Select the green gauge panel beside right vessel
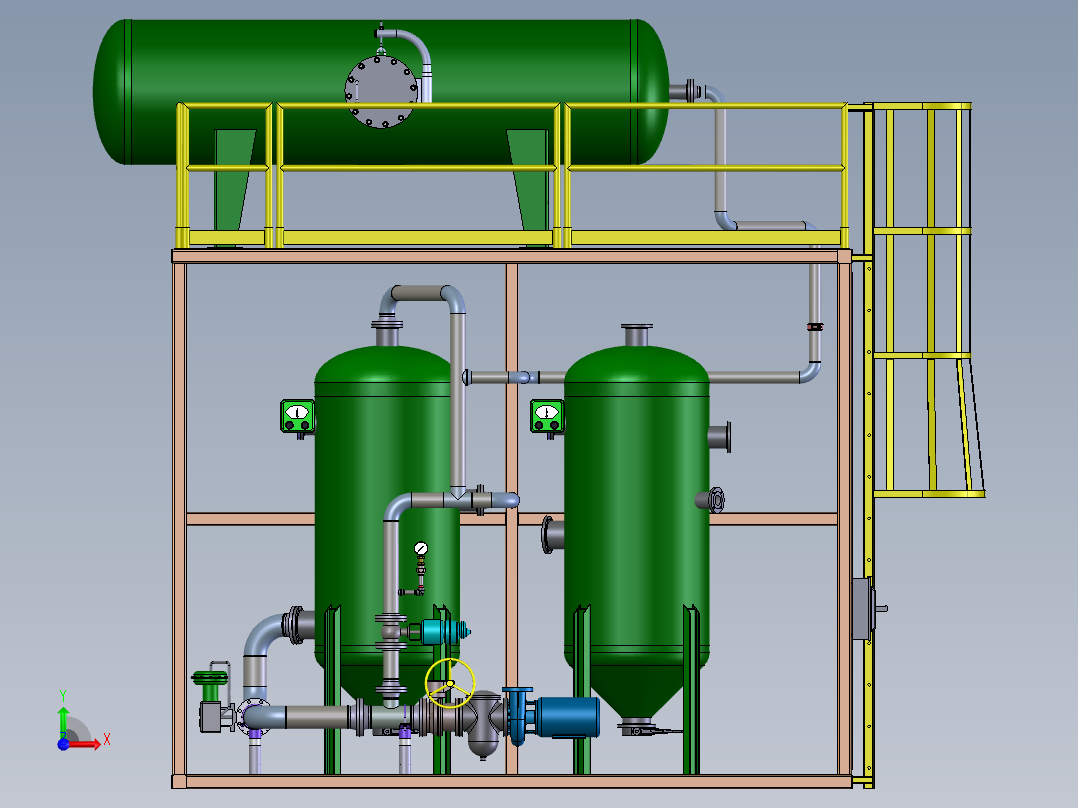This screenshot has width=1078, height=808. coord(547,416)
